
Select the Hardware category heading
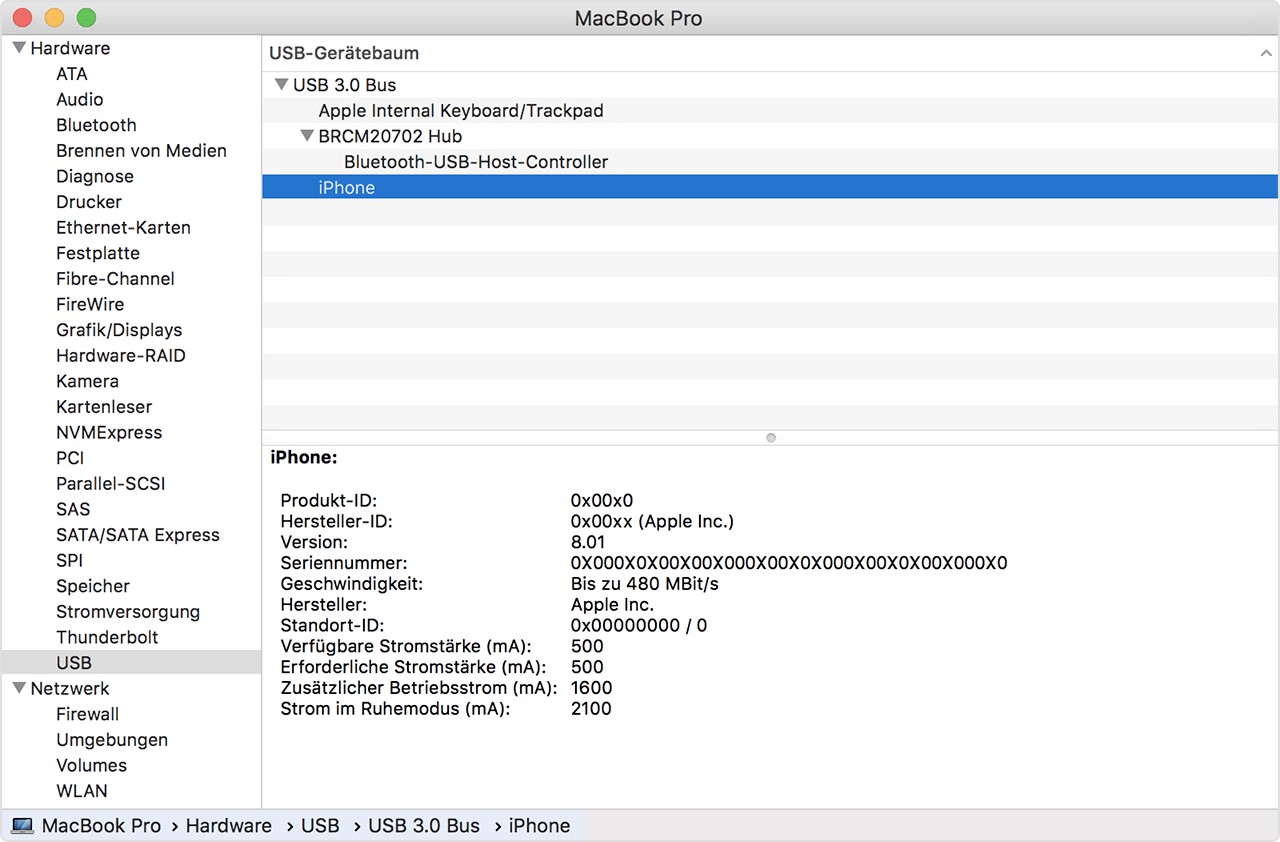(x=70, y=48)
